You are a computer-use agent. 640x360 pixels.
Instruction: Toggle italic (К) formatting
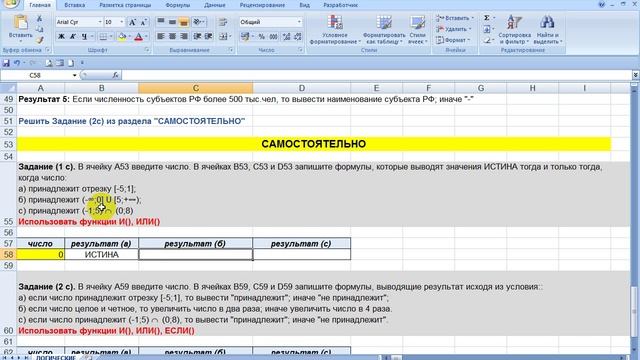tap(73, 36)
